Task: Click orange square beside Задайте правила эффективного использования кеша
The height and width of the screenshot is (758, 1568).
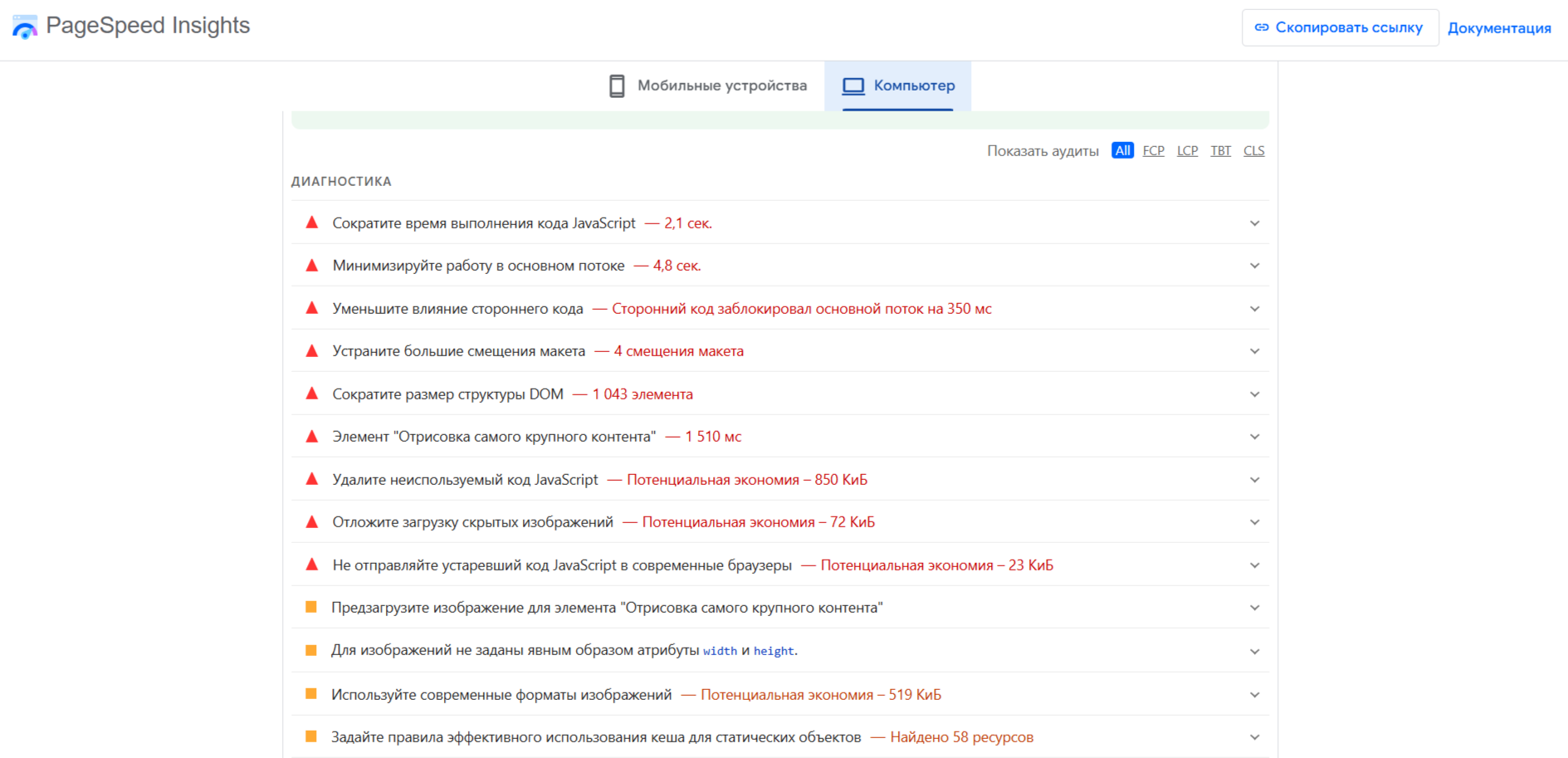Action: tap(311, 736)
